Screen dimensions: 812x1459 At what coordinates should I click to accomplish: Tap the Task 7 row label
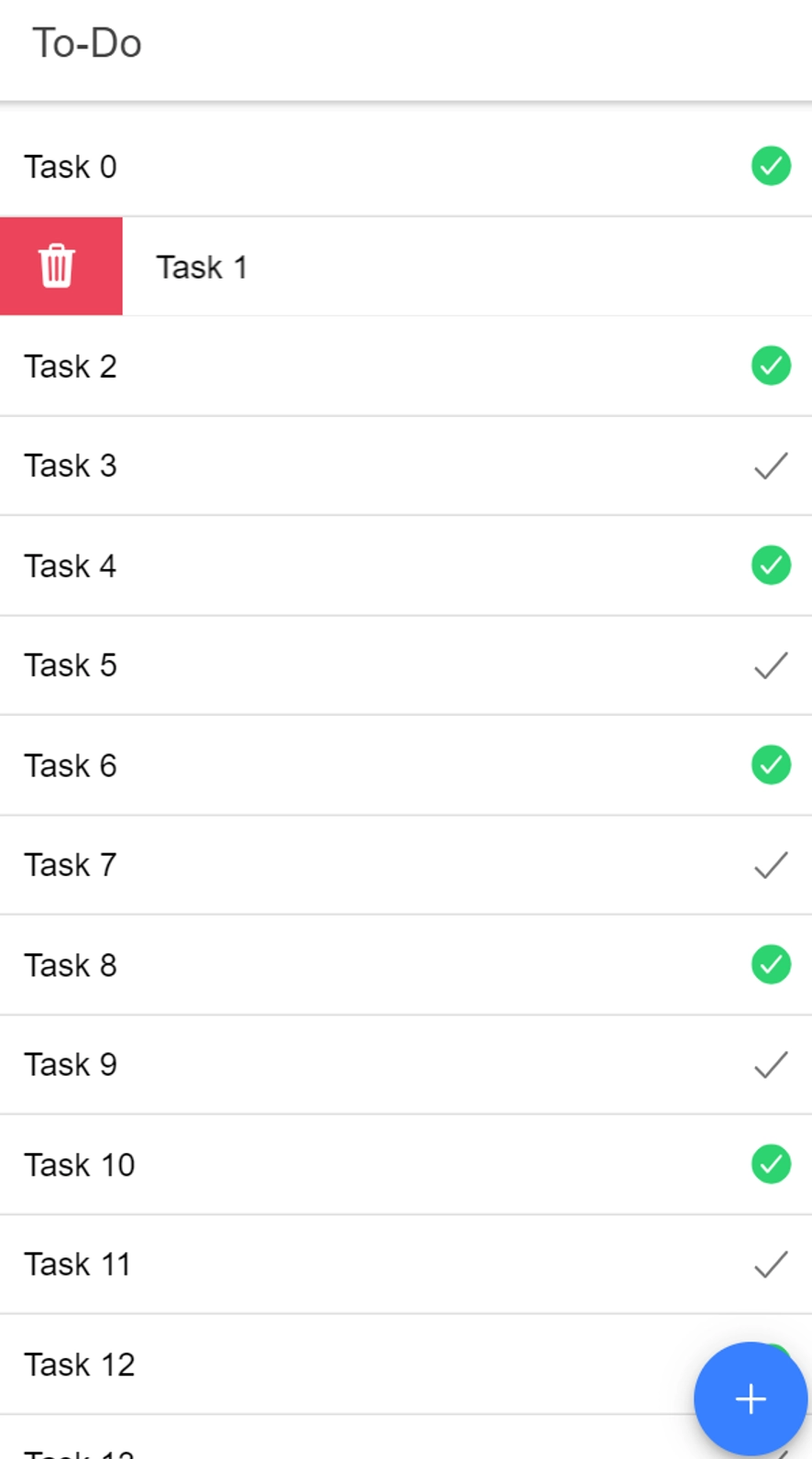tap(71, 865)
